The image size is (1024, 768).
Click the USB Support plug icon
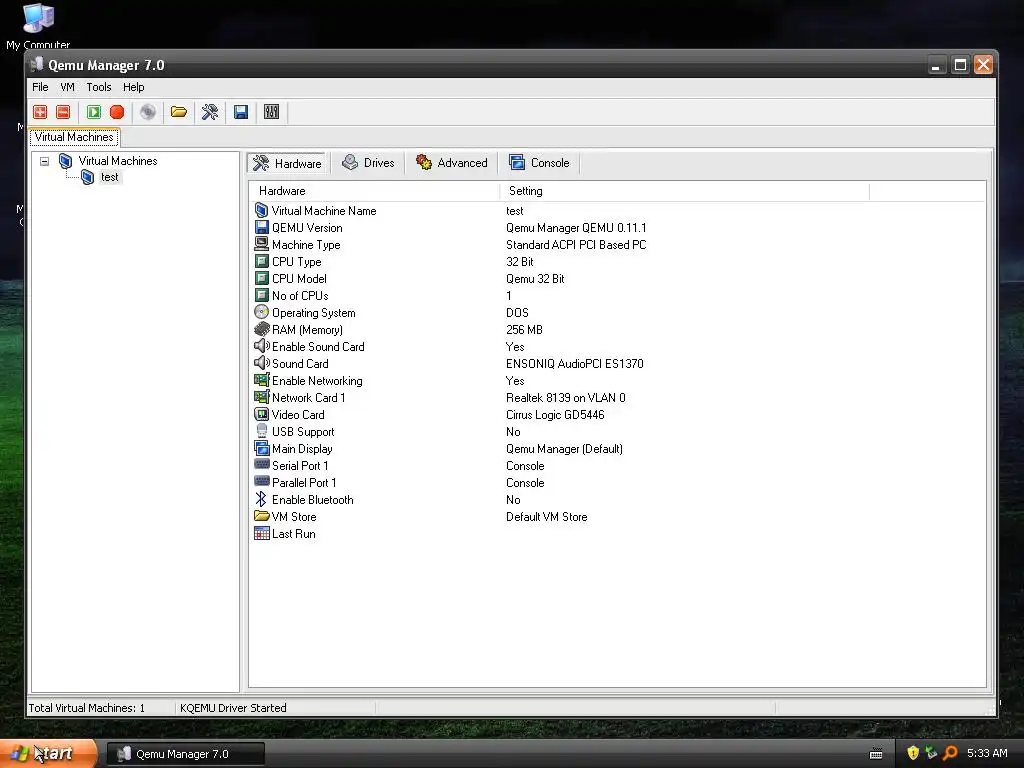(x=261, y=431)
